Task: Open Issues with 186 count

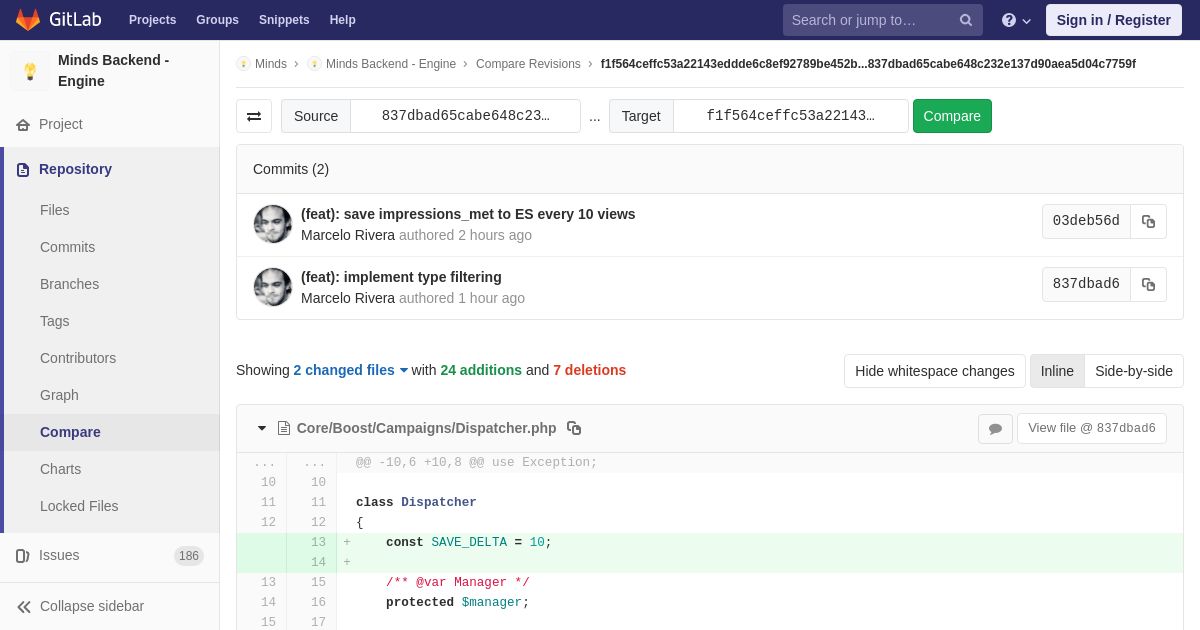Action: coord(110,555)
